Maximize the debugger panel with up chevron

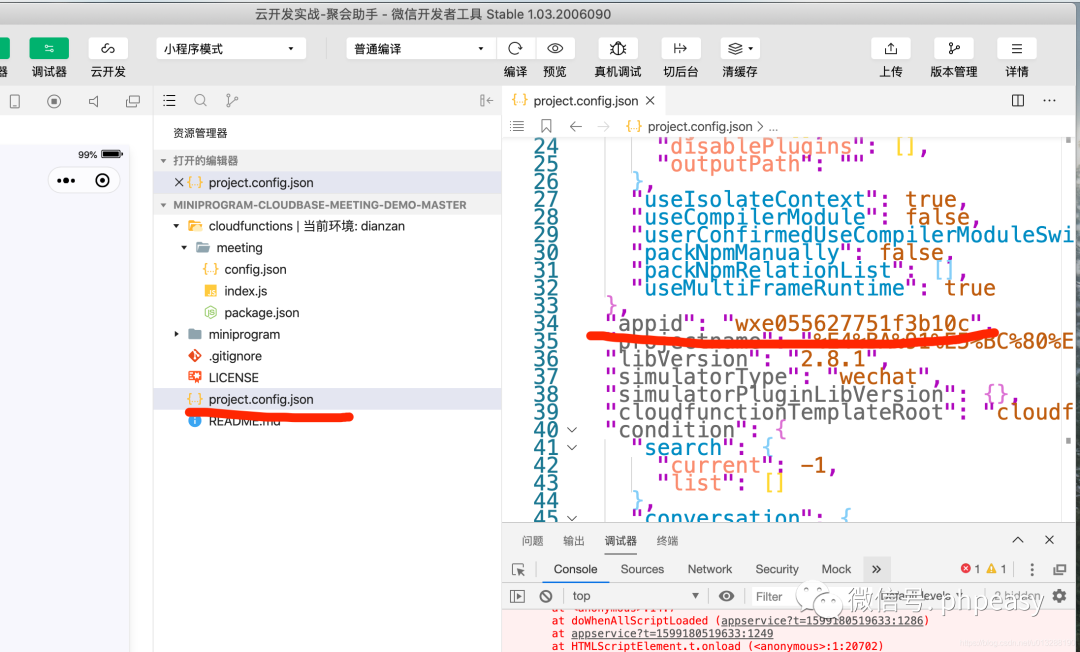click(1017, 540)
